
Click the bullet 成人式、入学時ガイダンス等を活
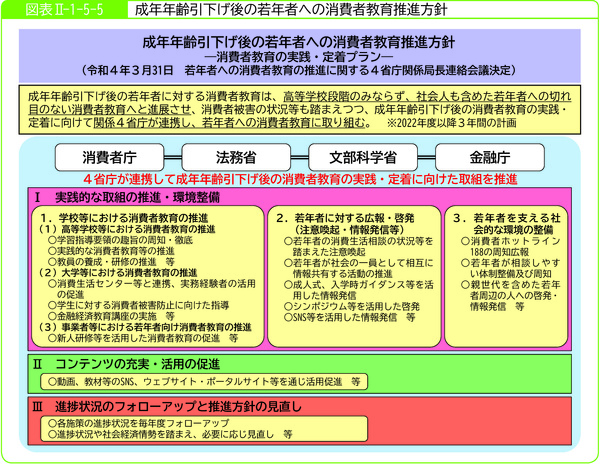[x=359, y=290]
